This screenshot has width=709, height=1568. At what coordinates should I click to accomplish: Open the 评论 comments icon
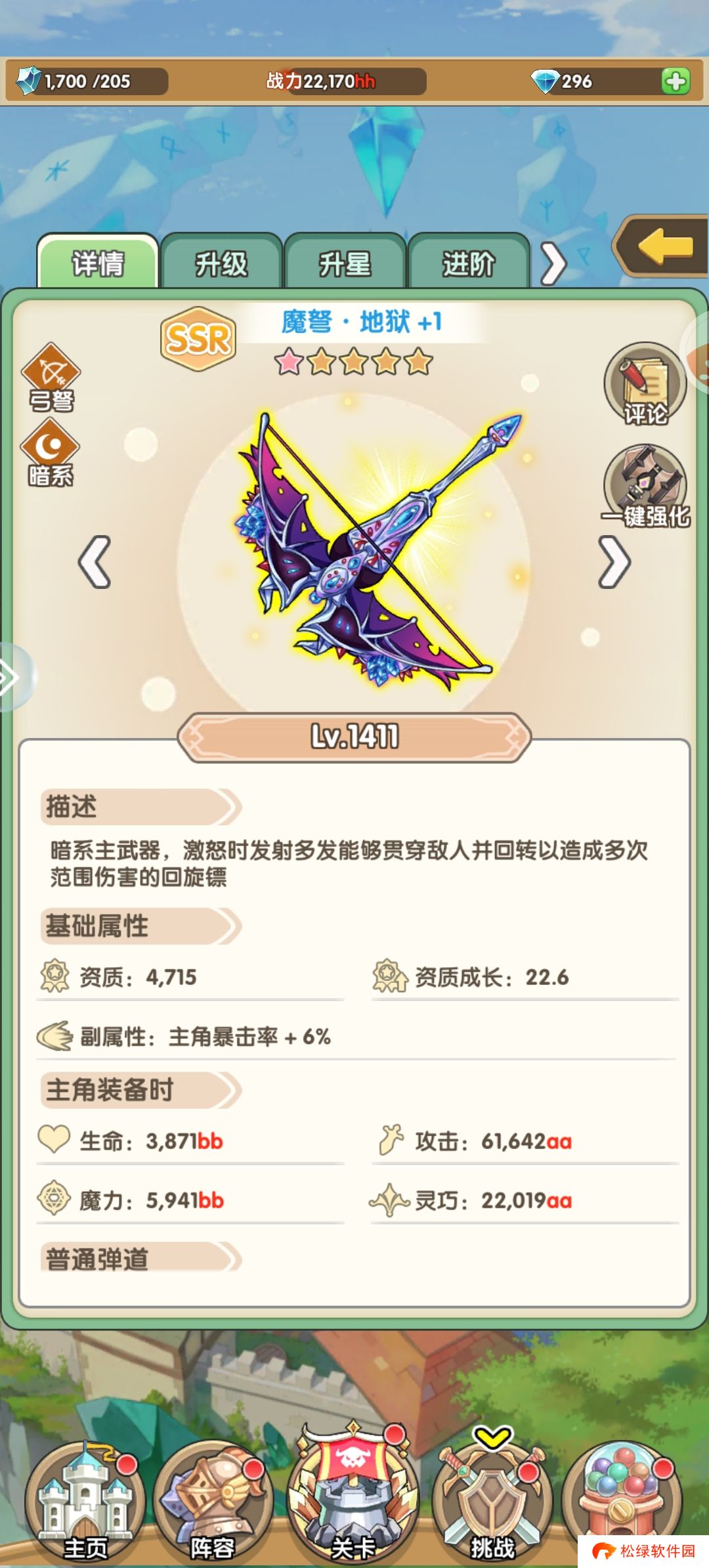(x=645, y=384)
